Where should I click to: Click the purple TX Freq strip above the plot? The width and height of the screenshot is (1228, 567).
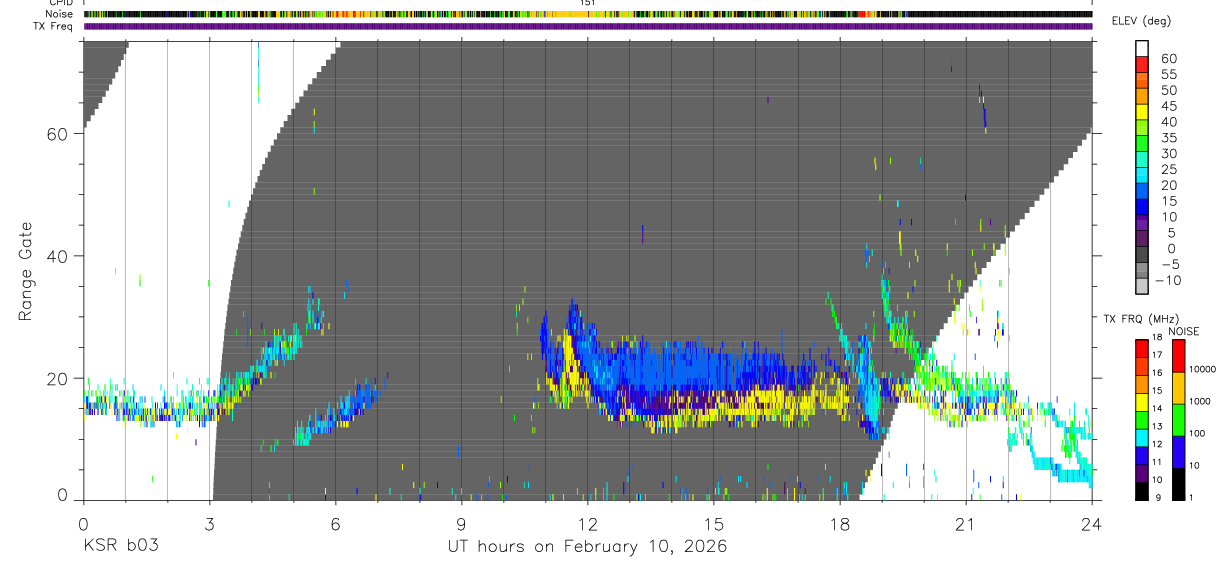(x=588, y=26)
